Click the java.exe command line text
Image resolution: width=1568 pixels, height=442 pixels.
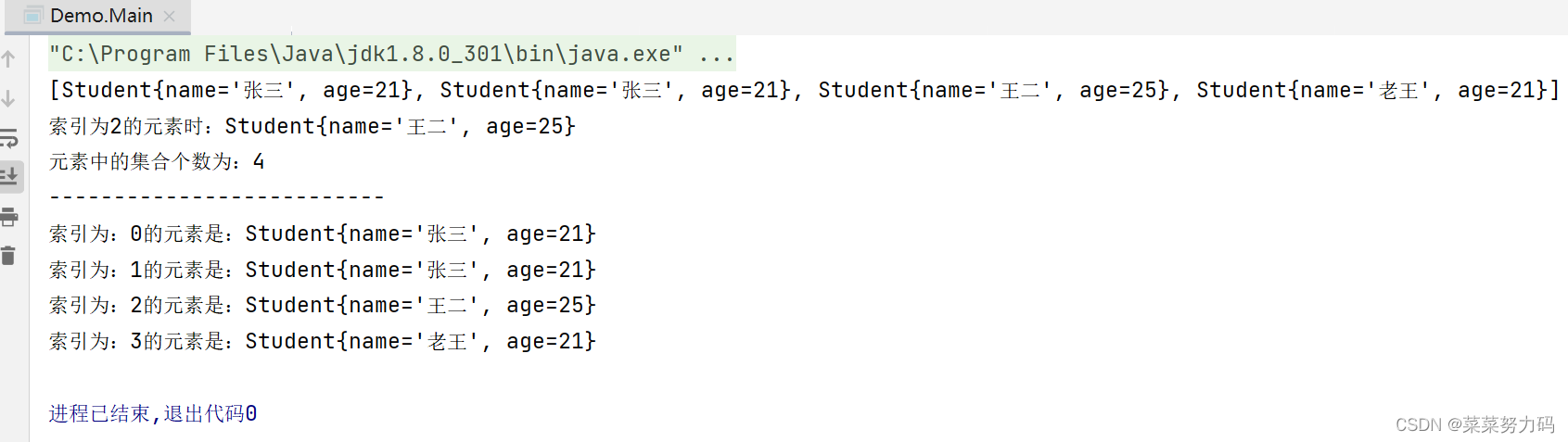pyautogui.click(x=366, y=54)
